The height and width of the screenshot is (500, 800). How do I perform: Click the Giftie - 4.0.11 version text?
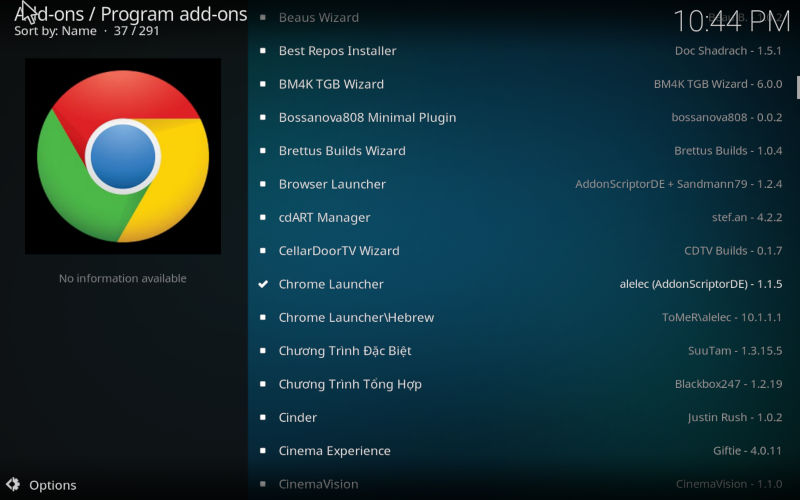pyautogui.click(x=747, y=451)
